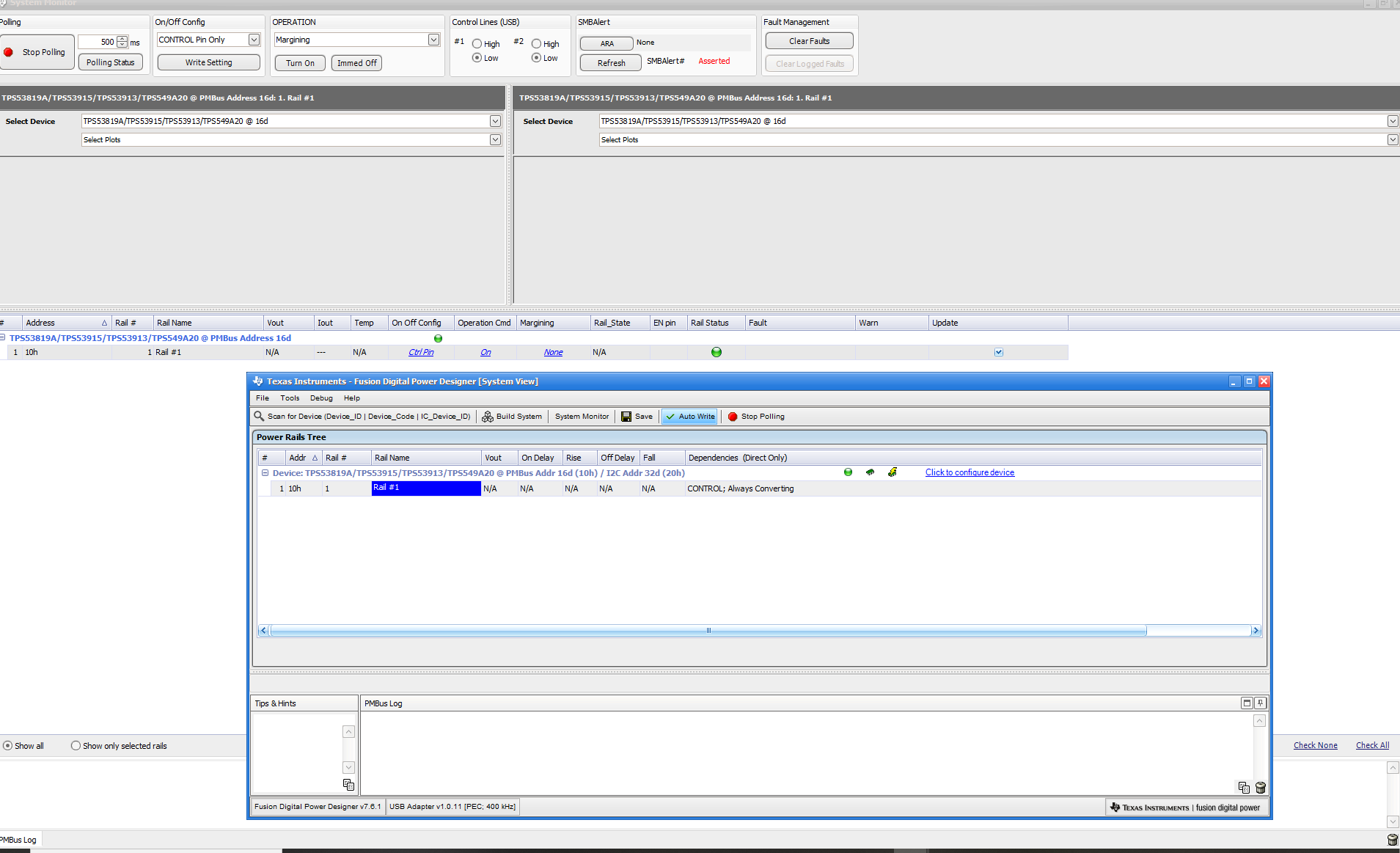Screen dimensions: 1400x853
Task: Maximize the System View PMBus Log panel
Action: [1247, 703]
